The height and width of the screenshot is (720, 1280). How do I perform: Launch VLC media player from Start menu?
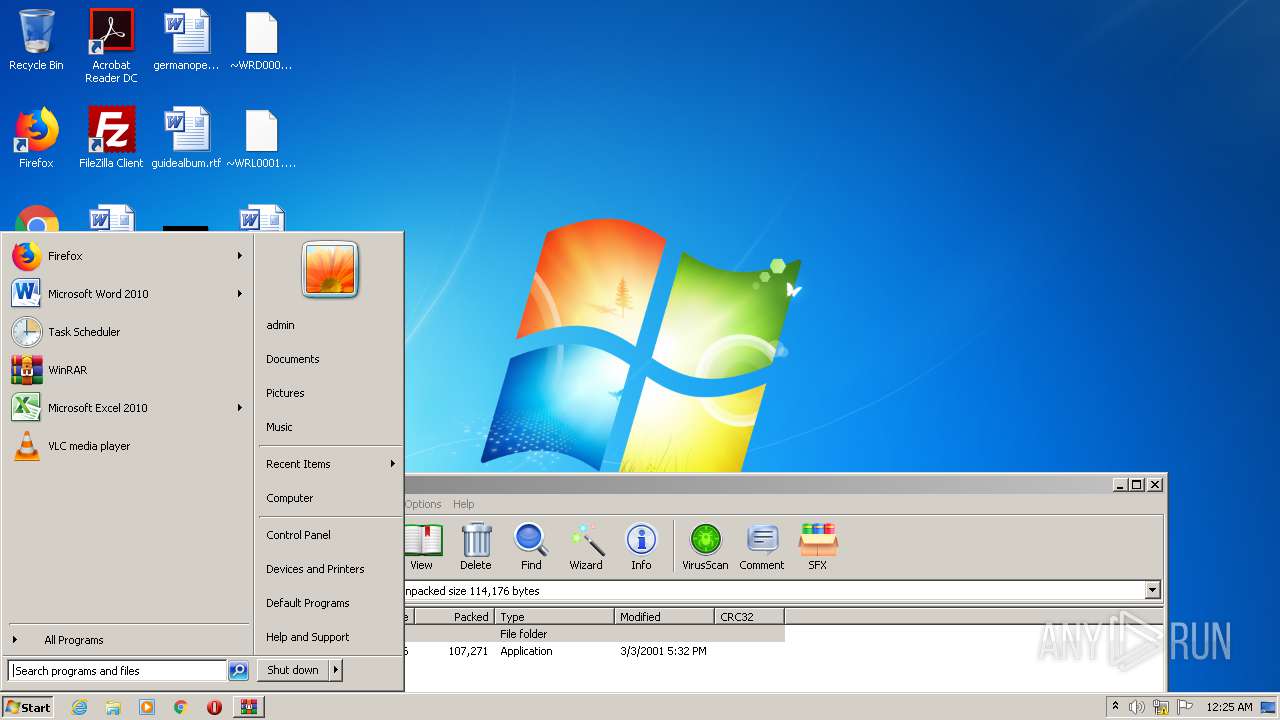128,446
